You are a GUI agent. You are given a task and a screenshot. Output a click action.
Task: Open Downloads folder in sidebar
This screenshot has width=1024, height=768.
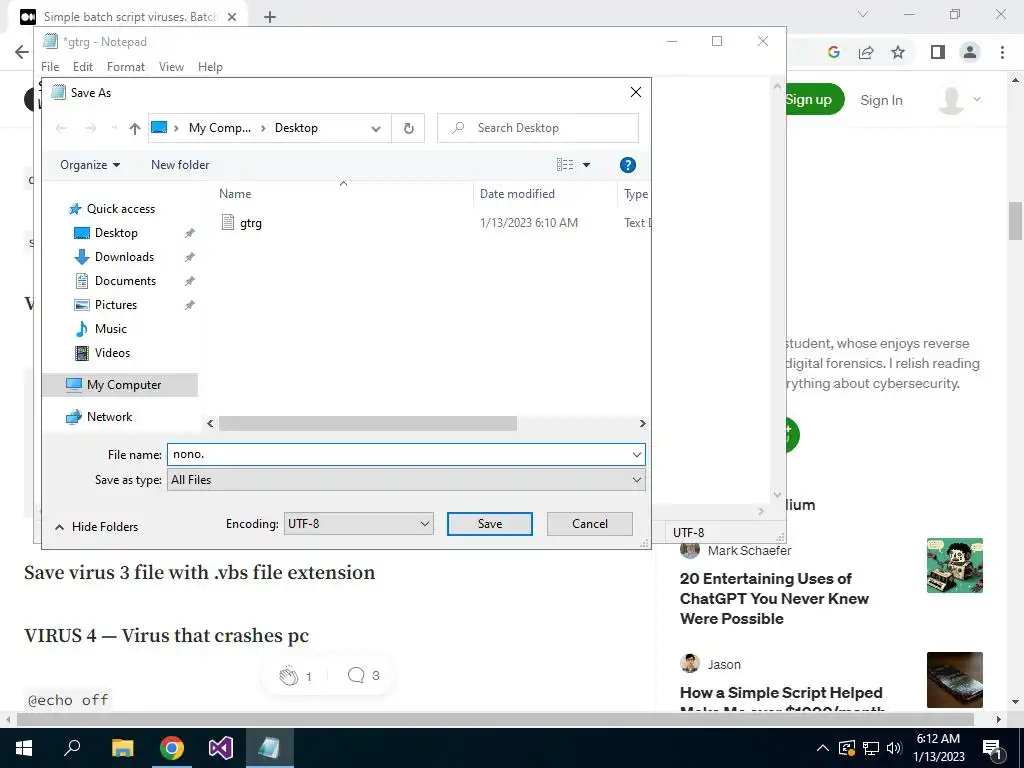coord(124,257)
